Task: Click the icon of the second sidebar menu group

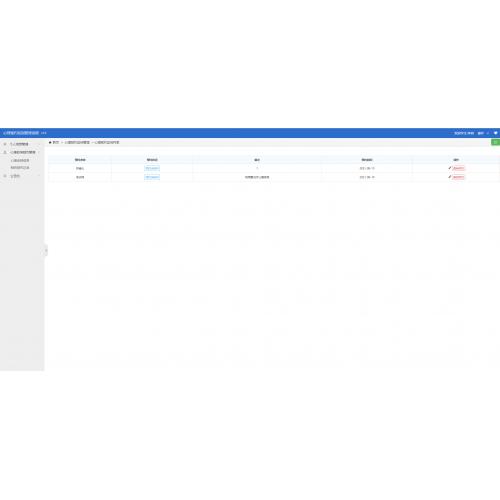Action: click(x=5, y=152)
